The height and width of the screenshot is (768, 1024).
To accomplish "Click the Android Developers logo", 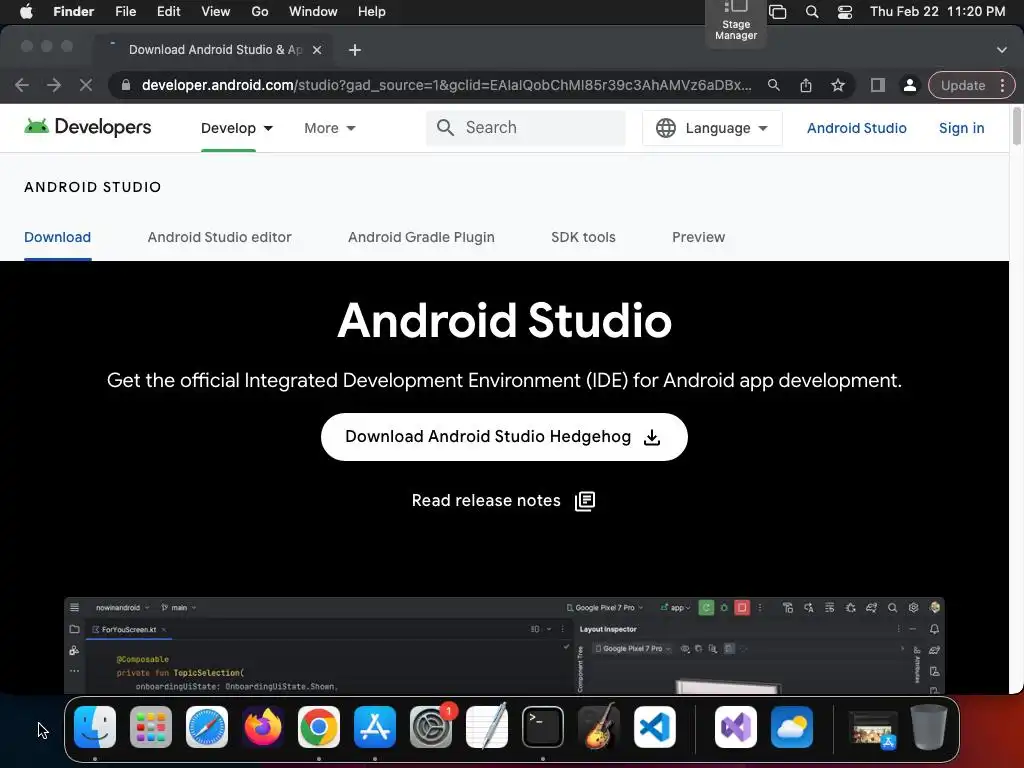I will tap(88, 127).
